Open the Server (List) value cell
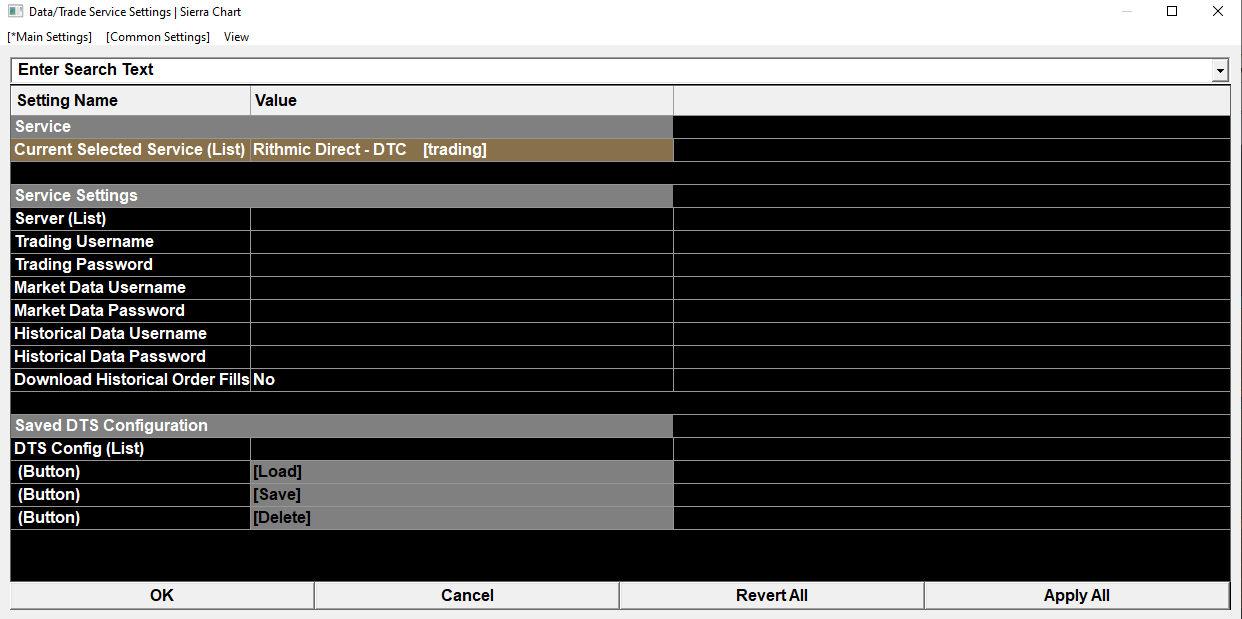 tap(462, 219)
